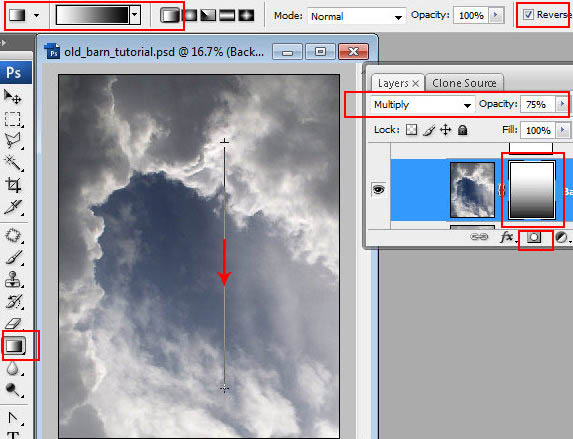Image resolution: width=573 pixels, height=439 pixels.
Task: Select the Rectangular Marquee tool
Action: (x=12, y=119)
